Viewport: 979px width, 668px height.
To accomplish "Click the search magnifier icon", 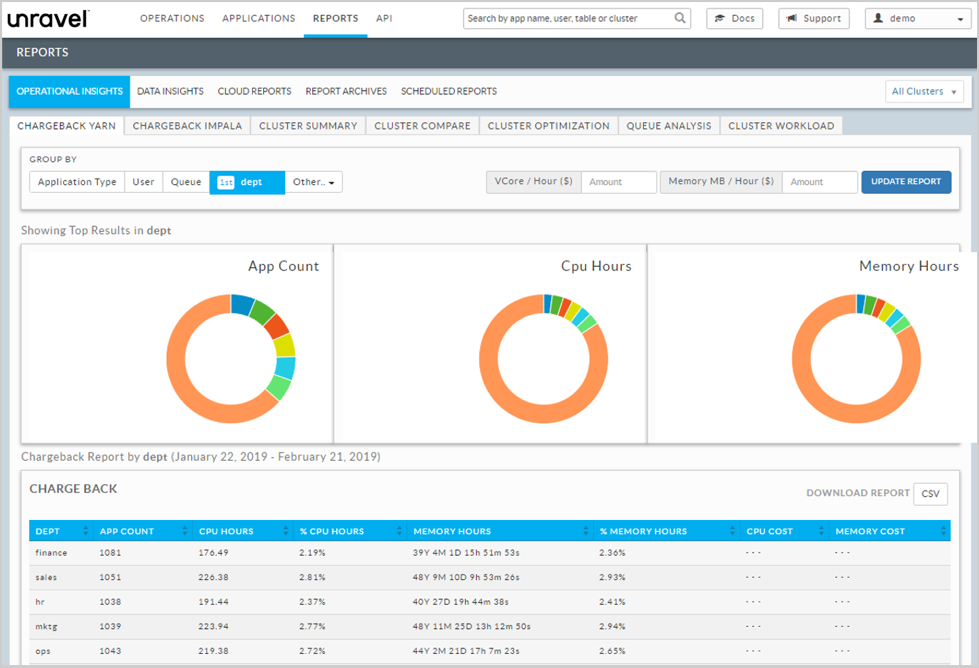I will click(679, 18).
